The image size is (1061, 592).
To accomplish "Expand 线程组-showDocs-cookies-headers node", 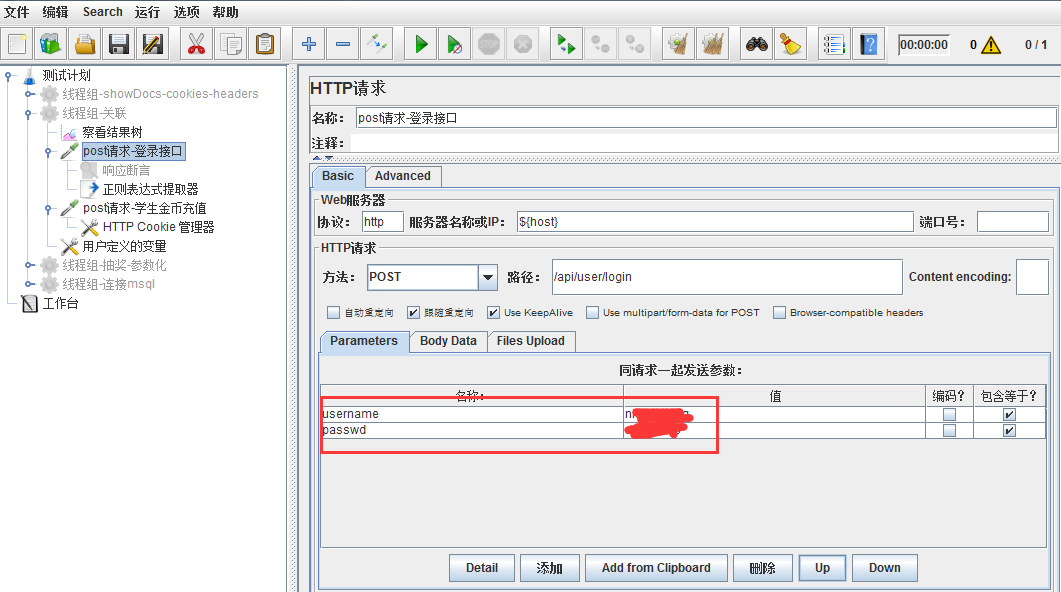I will tap(29, 94).
